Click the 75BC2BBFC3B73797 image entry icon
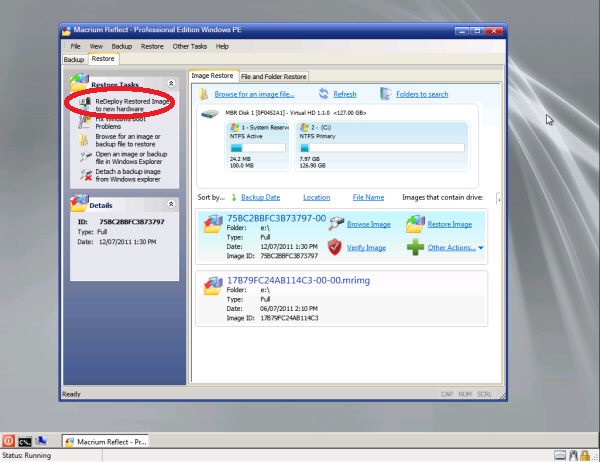Viewport: 600px width, 462px height. click(x=213, y=224)
